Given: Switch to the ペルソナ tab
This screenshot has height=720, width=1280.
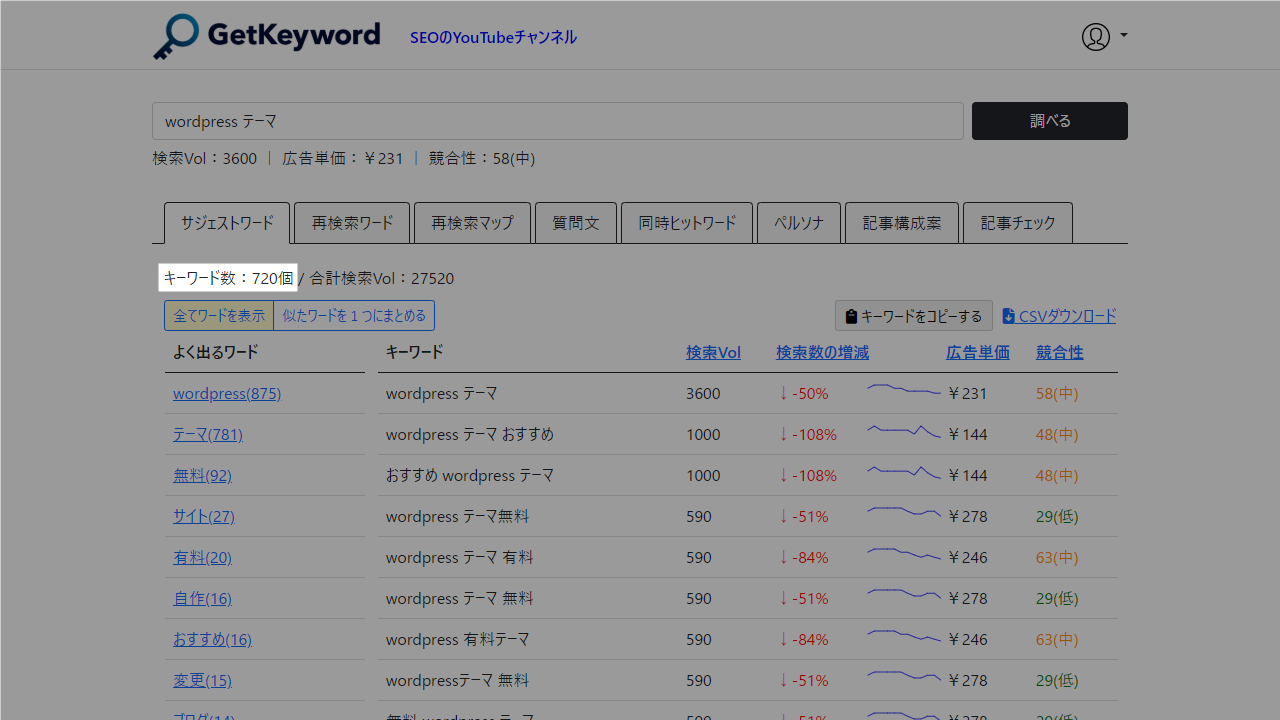Looking at the screenshot, I should pos(799,222).
